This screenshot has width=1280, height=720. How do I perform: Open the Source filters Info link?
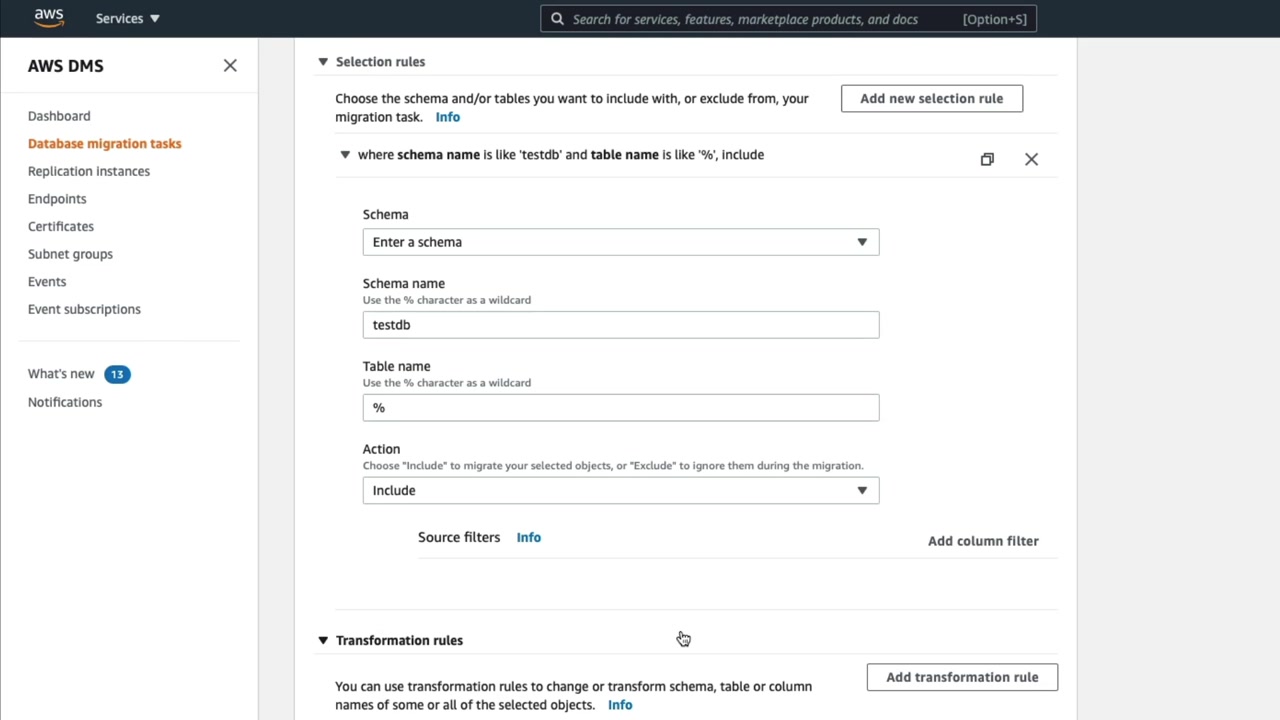528,538
